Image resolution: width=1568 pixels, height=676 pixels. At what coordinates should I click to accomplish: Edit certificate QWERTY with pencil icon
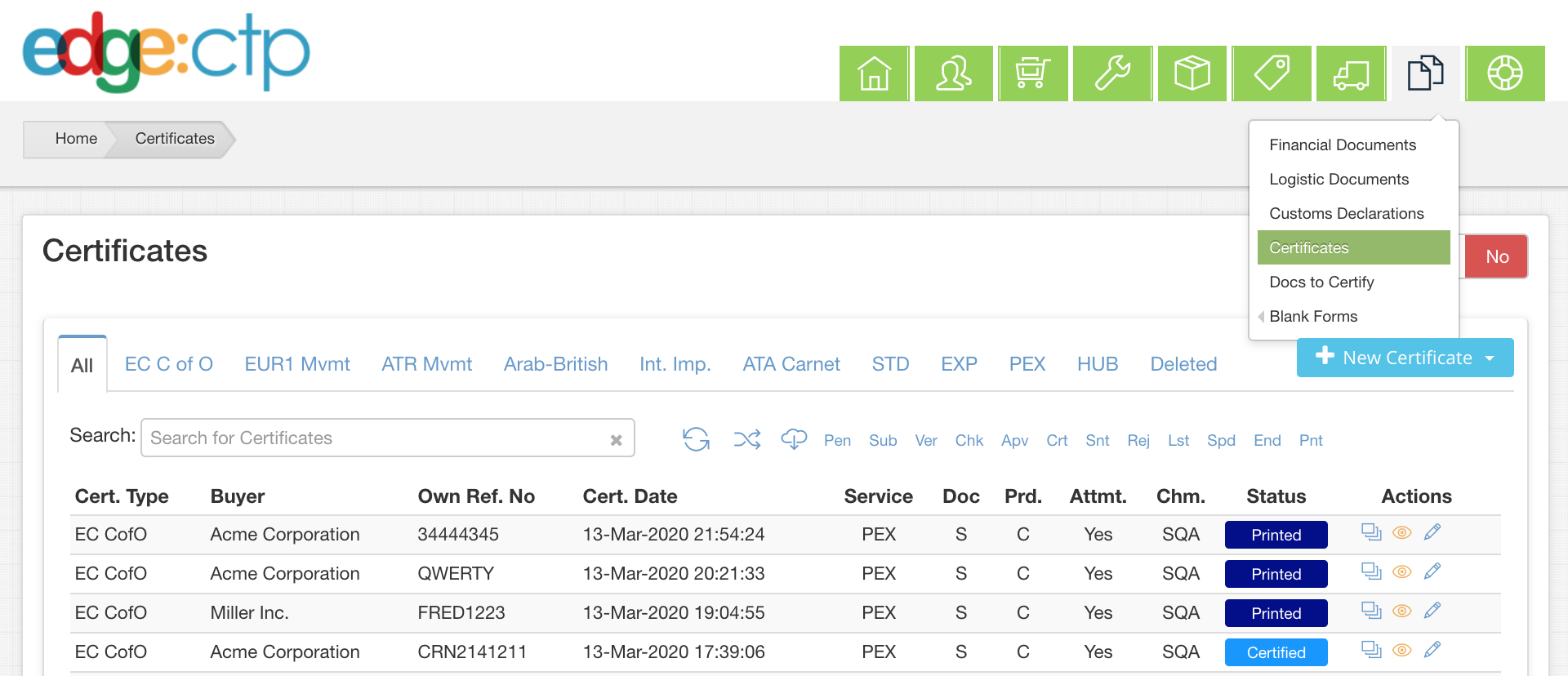pos(1432,571)
